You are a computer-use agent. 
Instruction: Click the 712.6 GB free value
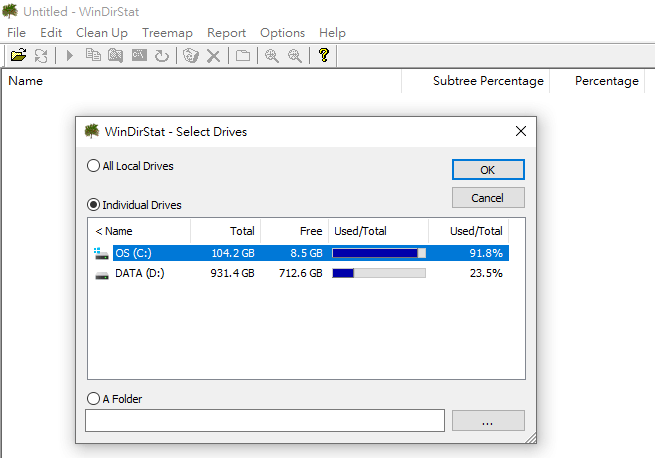click(301, 273)
